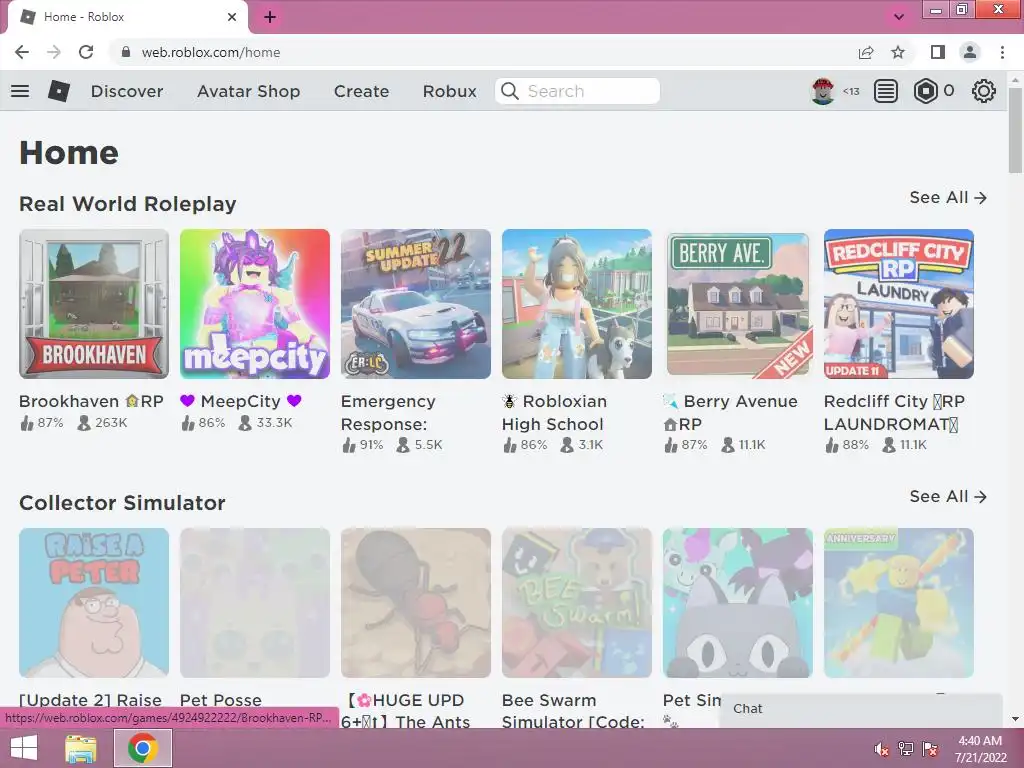The image size is (1024, 768).
Task: Open the tab search dropdown chevron
Action: click(x=899, y=17)
